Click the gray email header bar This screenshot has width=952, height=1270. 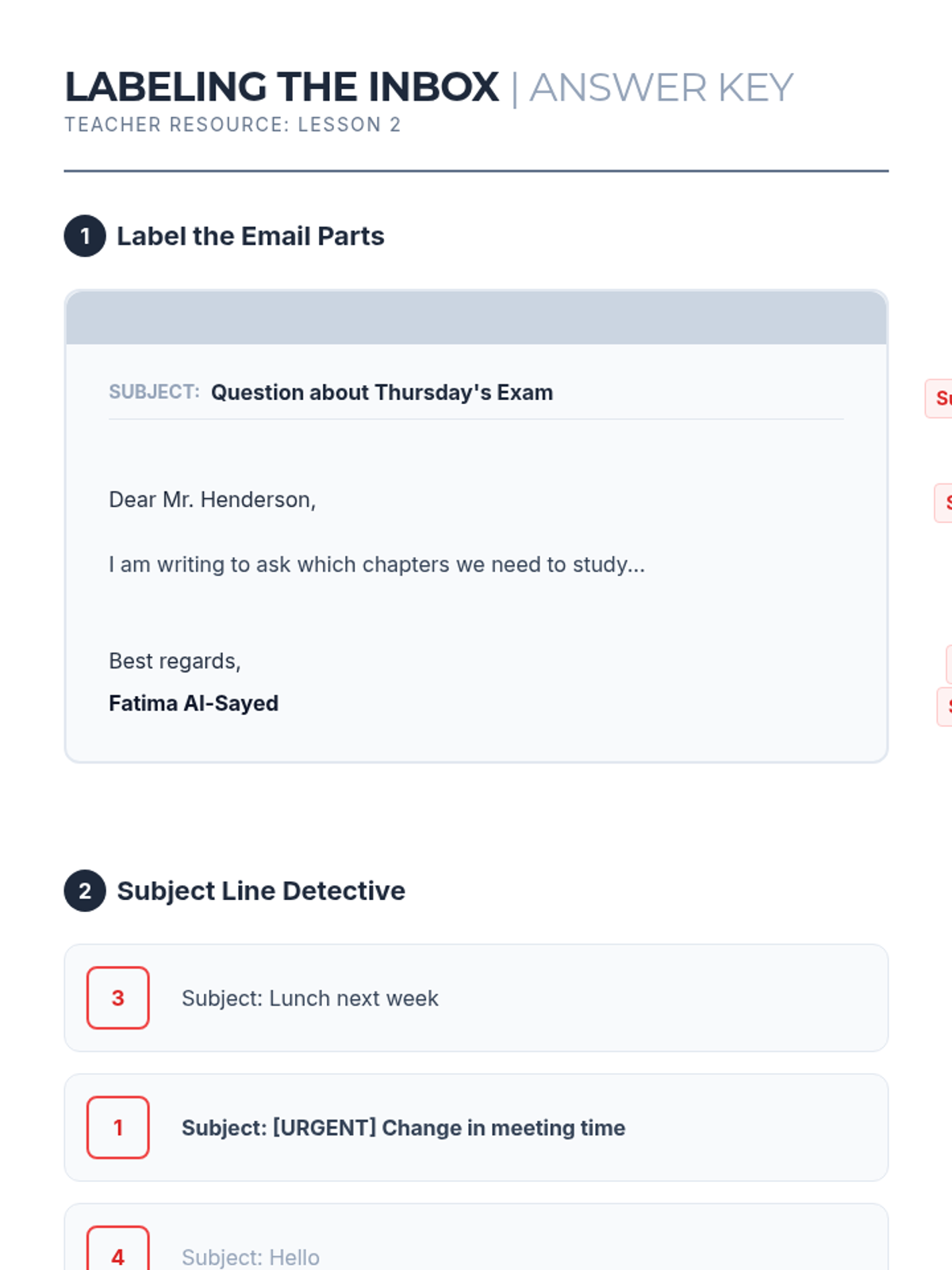coord(476,317)
